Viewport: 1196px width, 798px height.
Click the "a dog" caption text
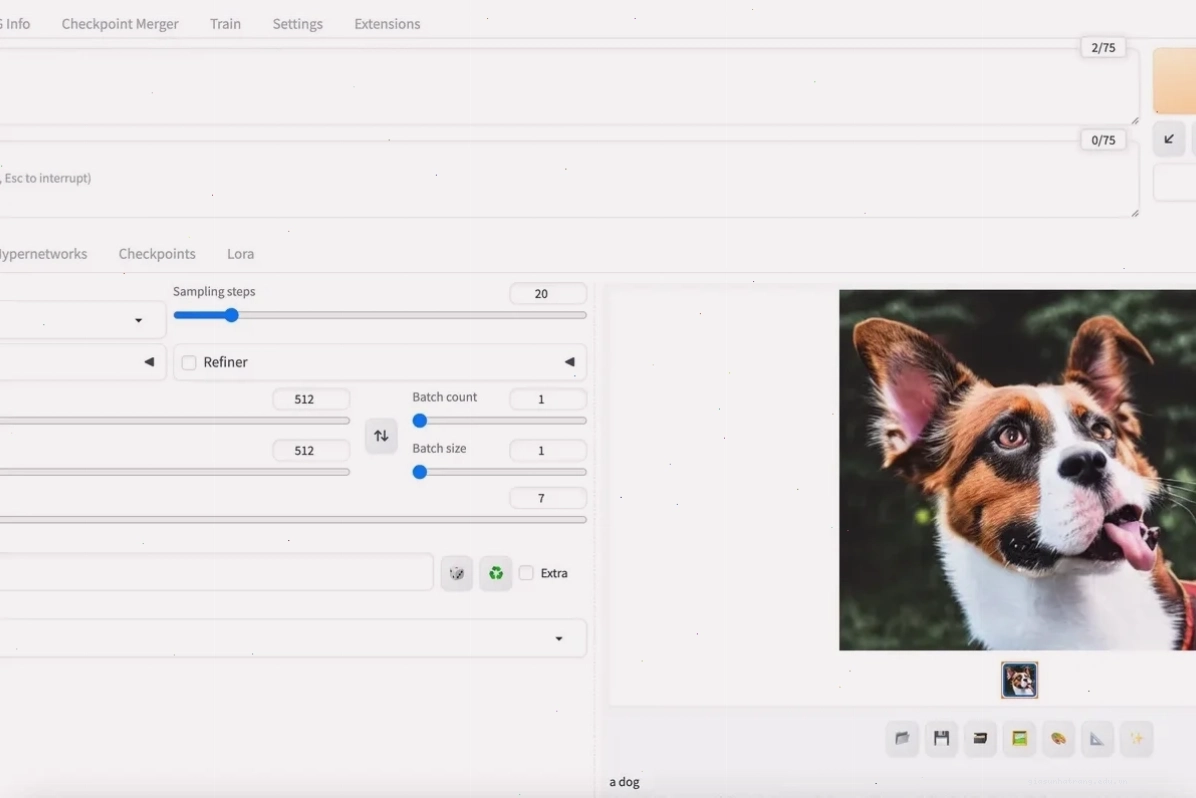[624, 782]
